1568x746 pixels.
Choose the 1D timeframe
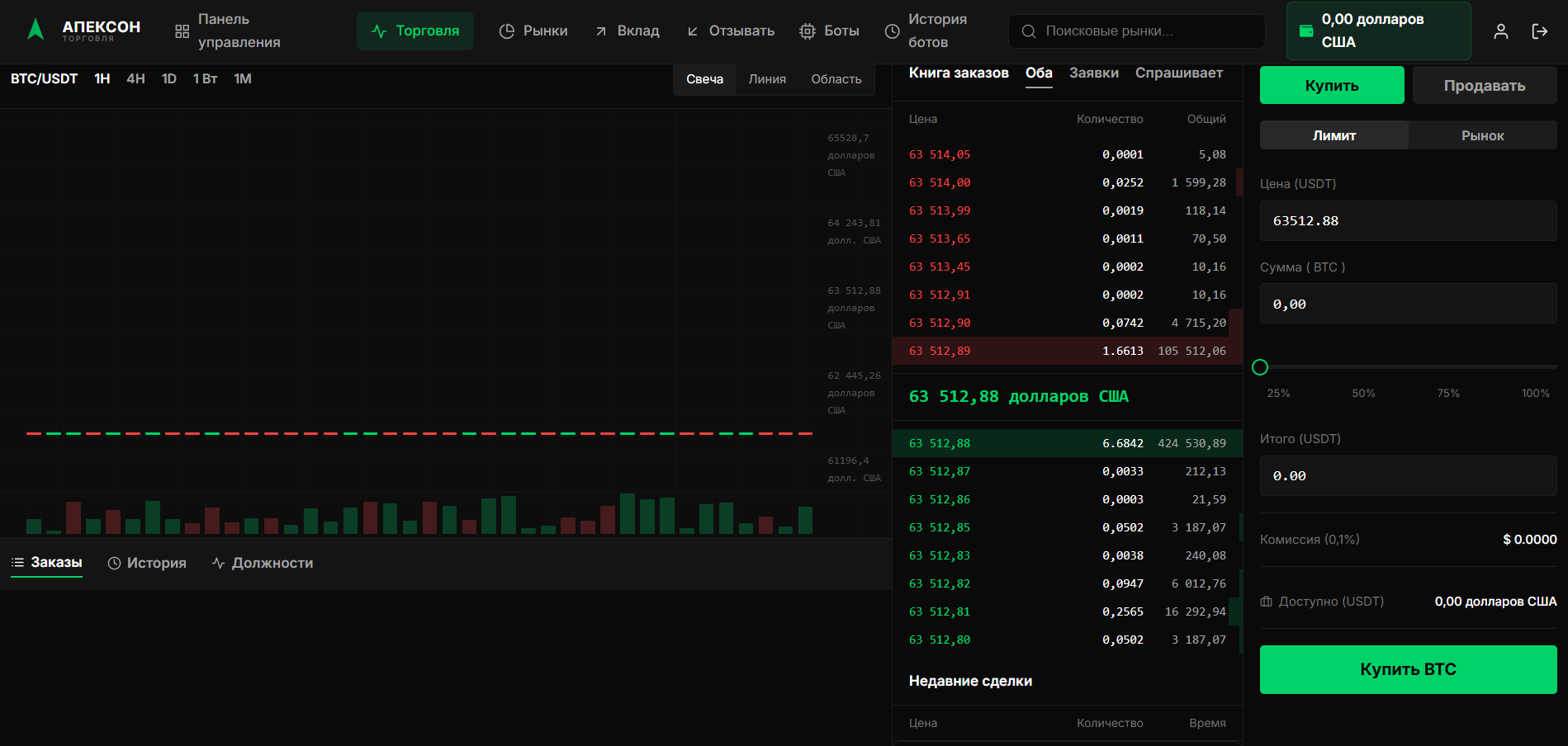(x=169, y=78)
